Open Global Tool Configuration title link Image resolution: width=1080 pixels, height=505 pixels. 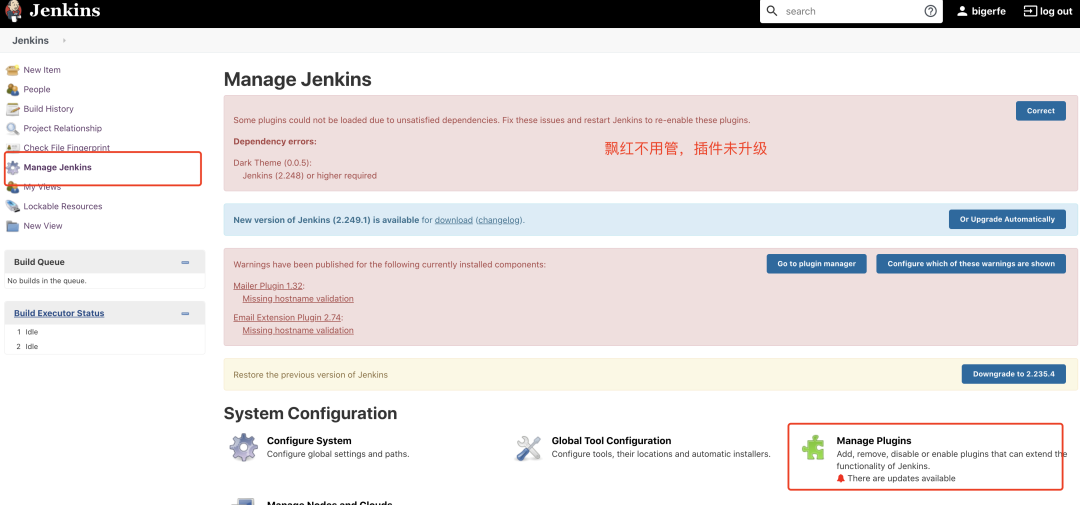click(611, 441)
